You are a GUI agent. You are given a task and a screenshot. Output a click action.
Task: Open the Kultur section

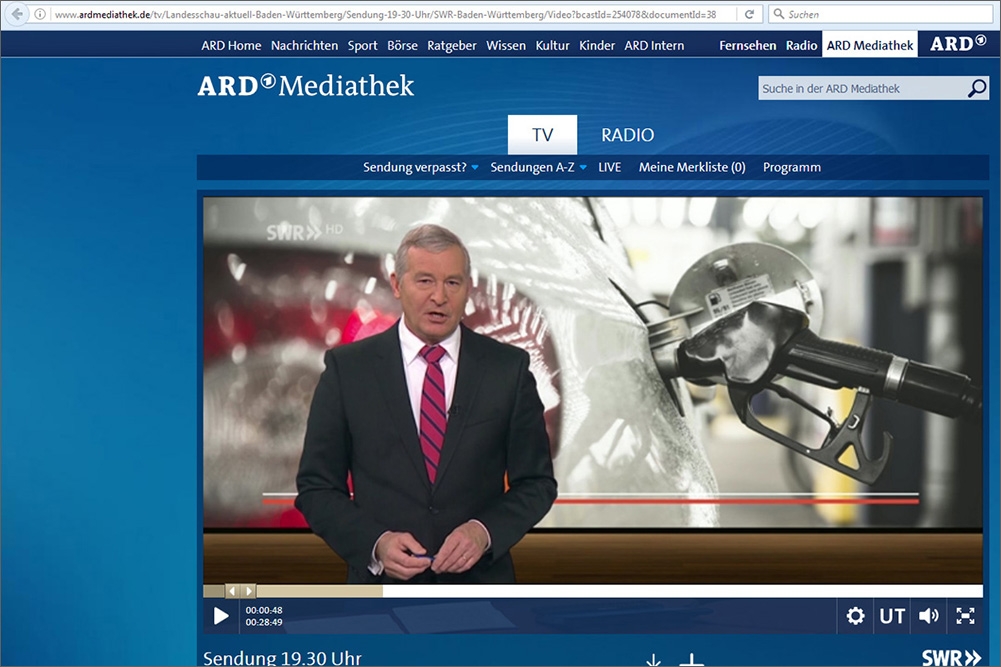tap(552, 45)
